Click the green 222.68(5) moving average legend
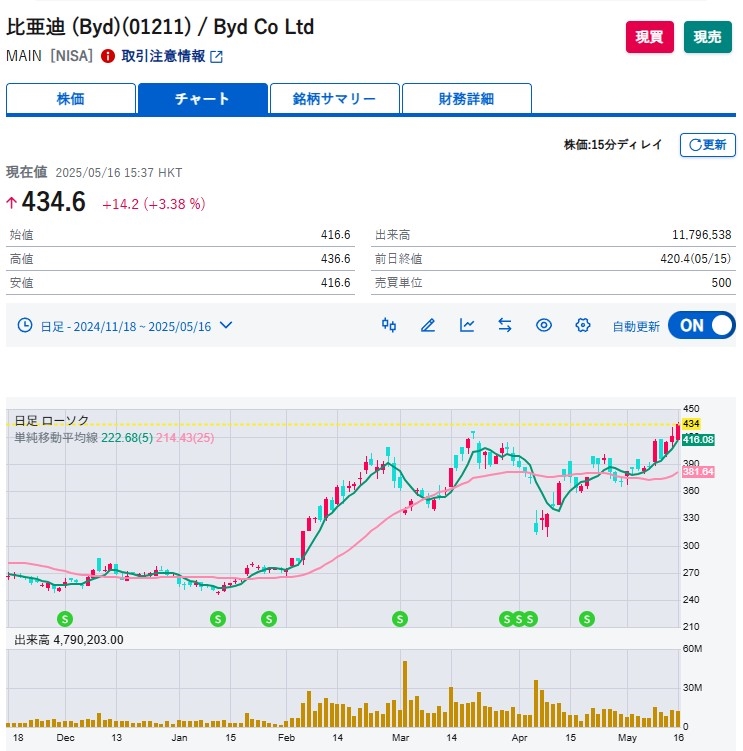 127,437
